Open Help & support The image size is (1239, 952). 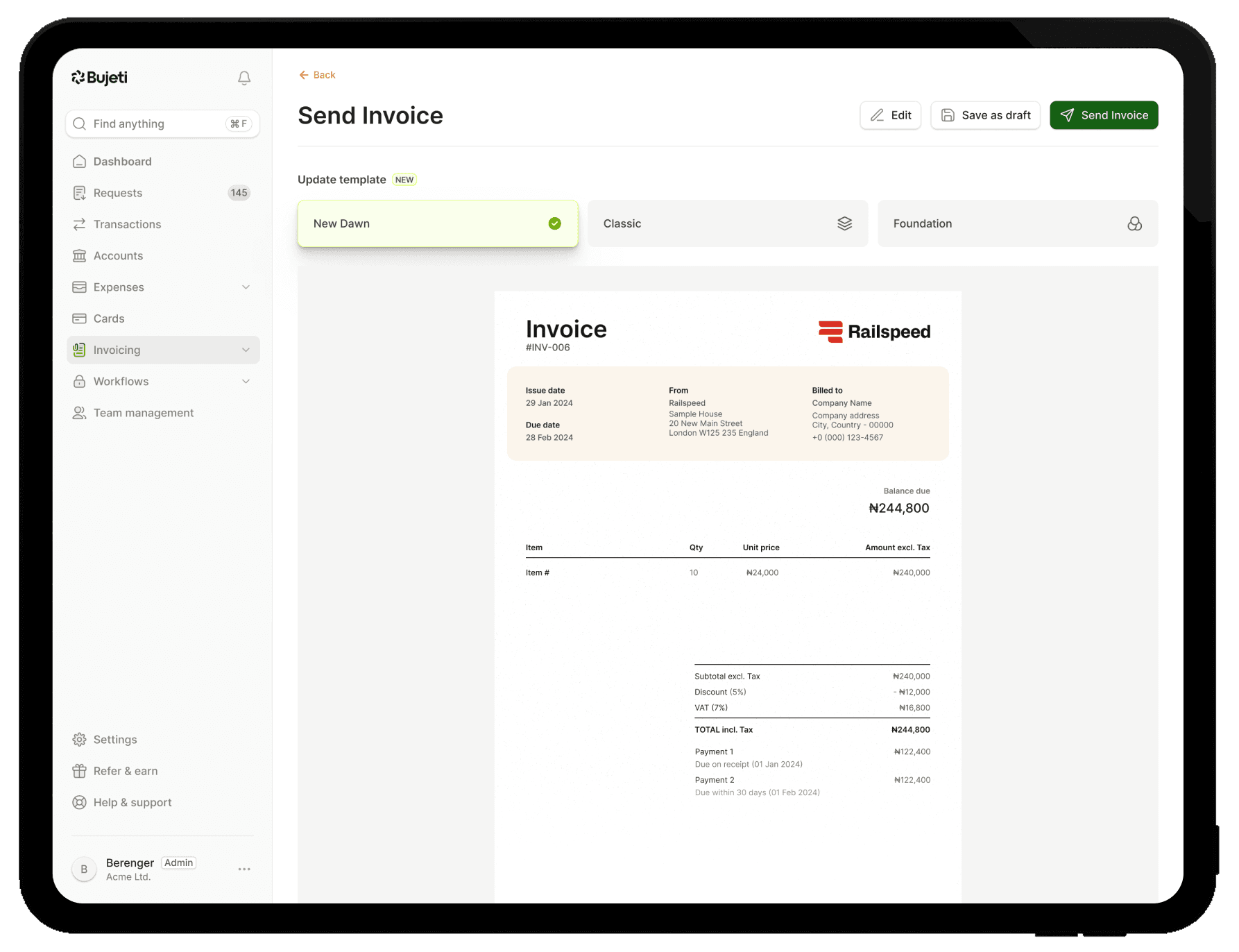[x=163, y=803]
